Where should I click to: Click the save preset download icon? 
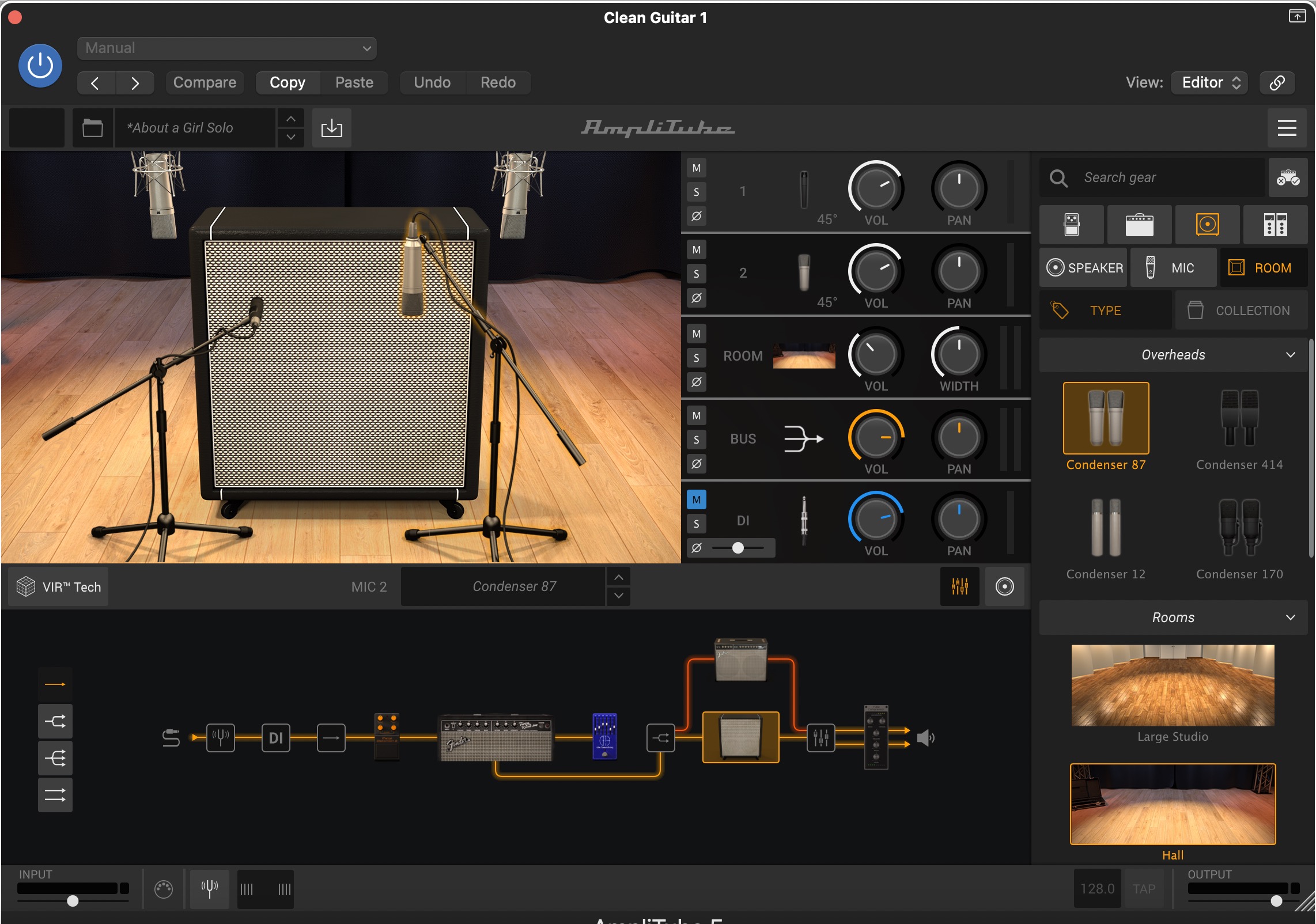(x=331, y=128)
